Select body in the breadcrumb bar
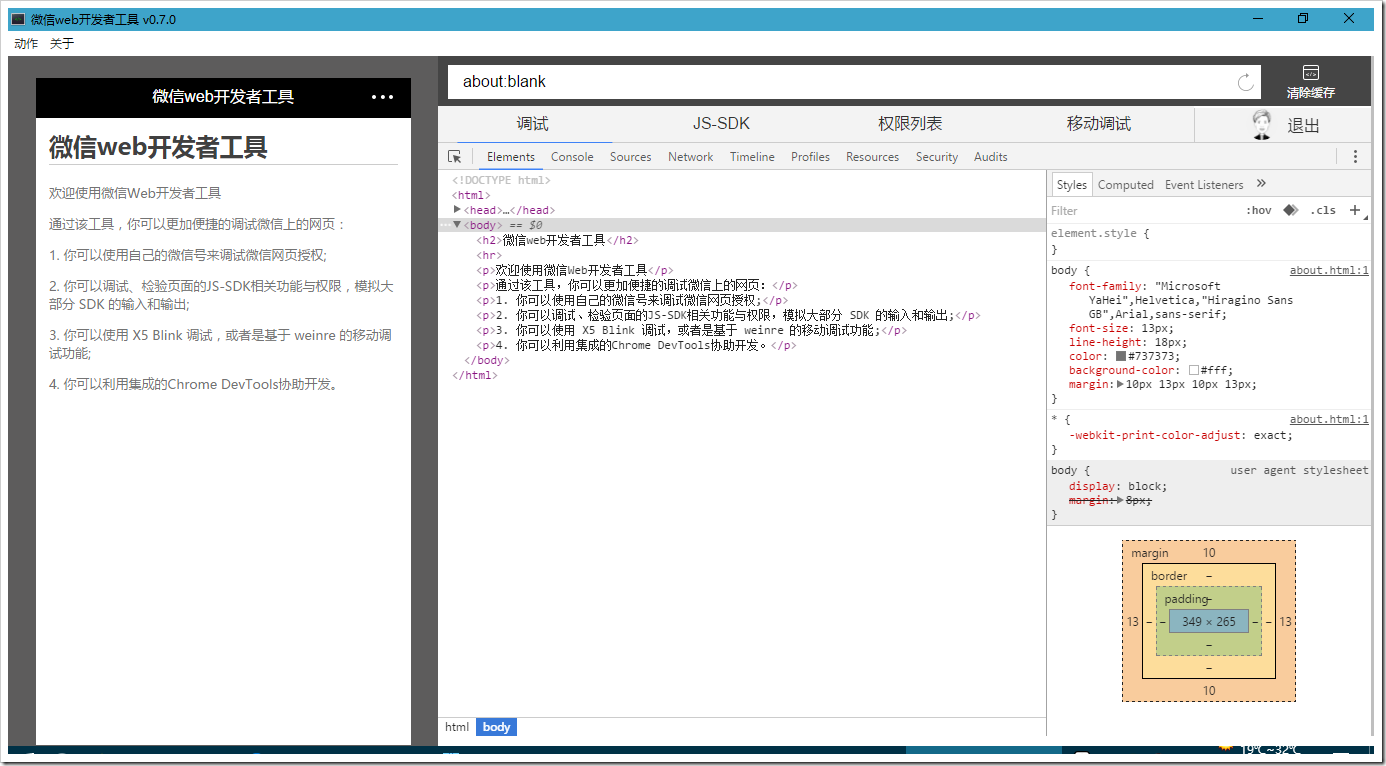This screenshot has width=1386, height=766. (x=497, y=727)
